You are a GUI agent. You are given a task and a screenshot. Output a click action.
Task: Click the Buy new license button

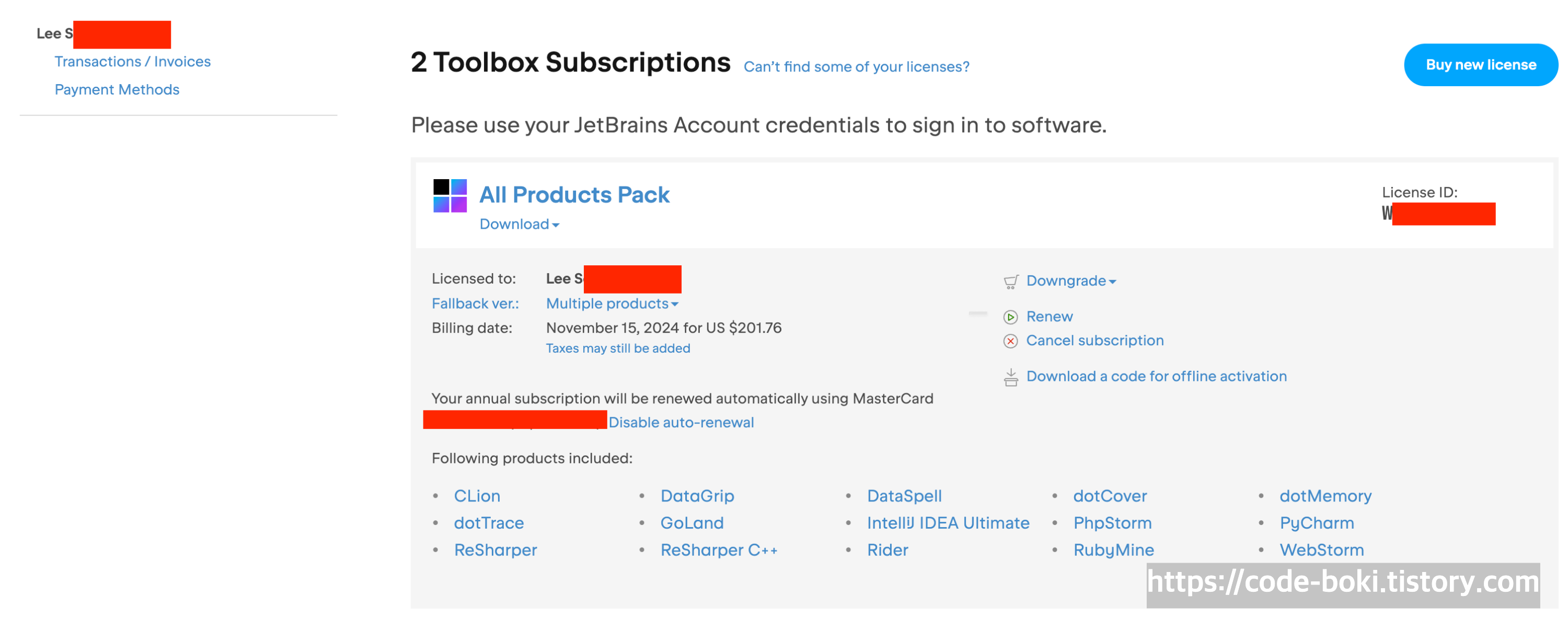(1480, 65)
